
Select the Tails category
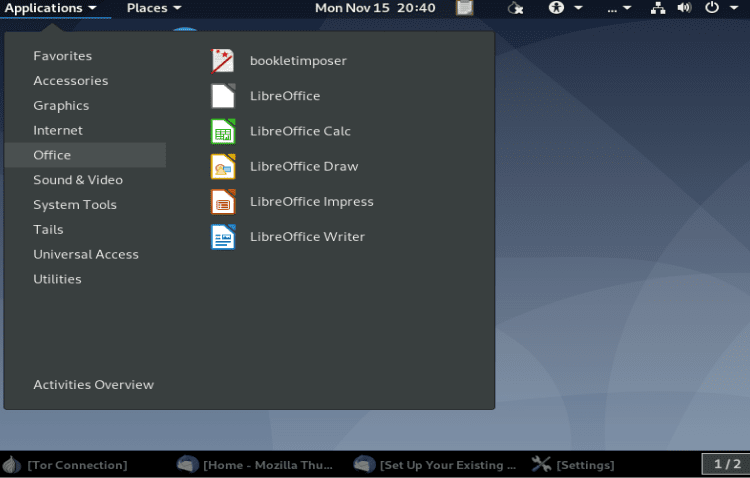48,230
